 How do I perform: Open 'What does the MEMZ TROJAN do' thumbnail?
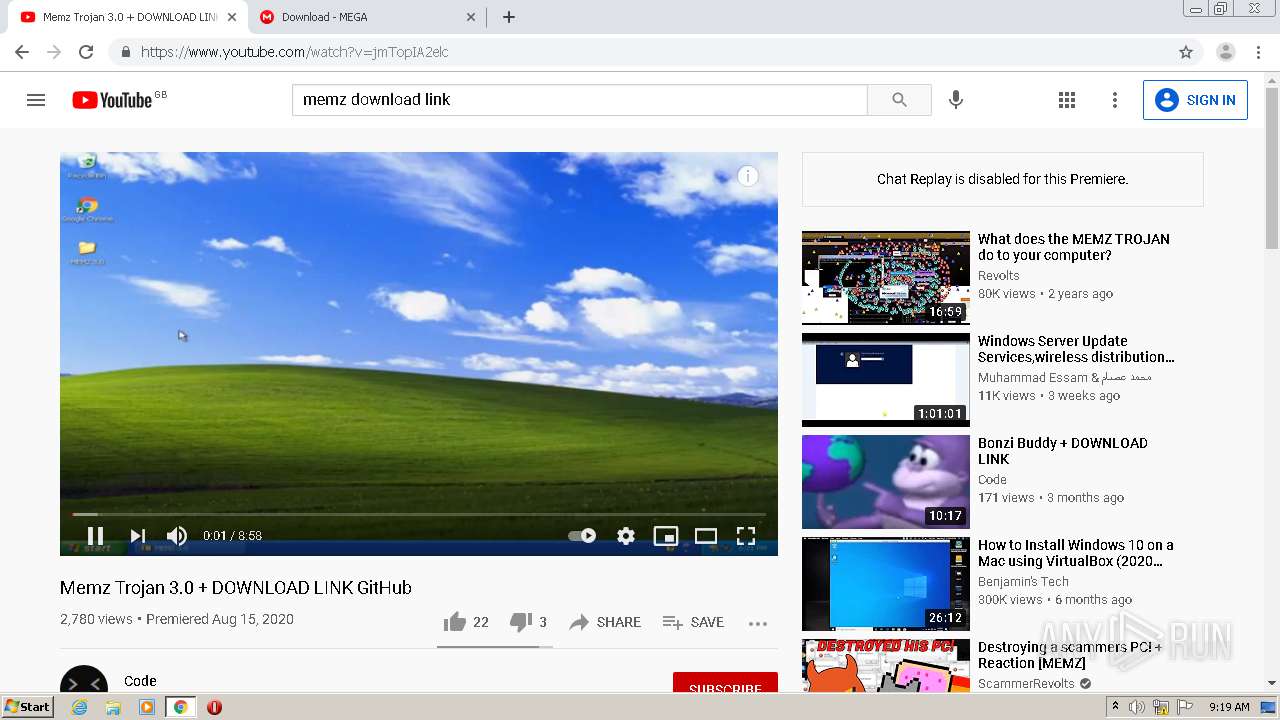pyautogui.click(x=886, y=278)
